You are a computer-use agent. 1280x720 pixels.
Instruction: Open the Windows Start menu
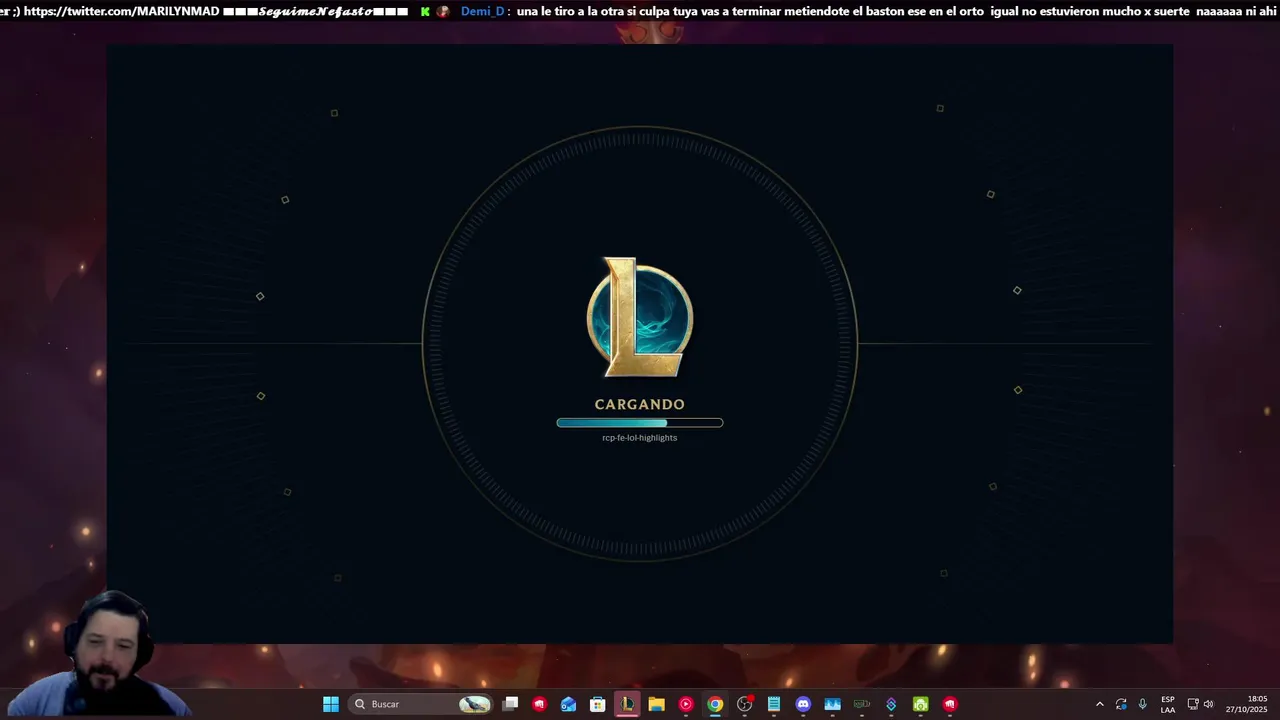coord(331,704)
